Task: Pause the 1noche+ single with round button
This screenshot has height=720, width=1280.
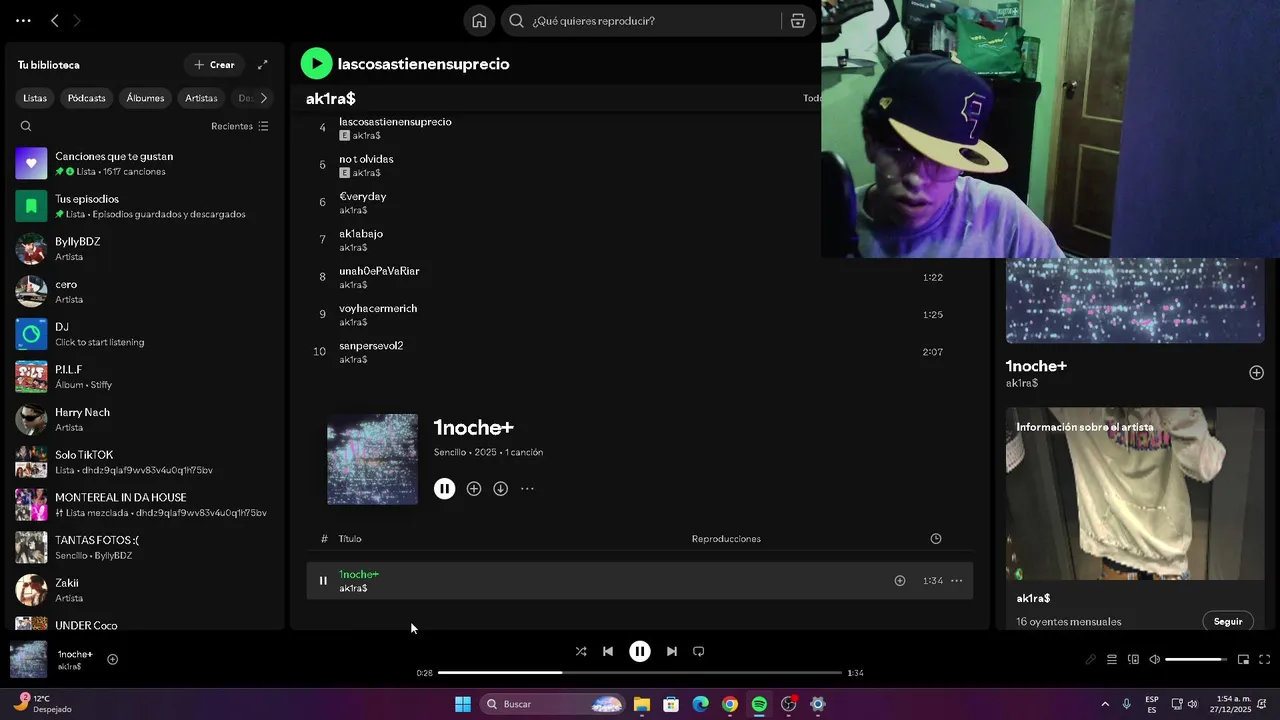Action: click(x=444, y=489)
